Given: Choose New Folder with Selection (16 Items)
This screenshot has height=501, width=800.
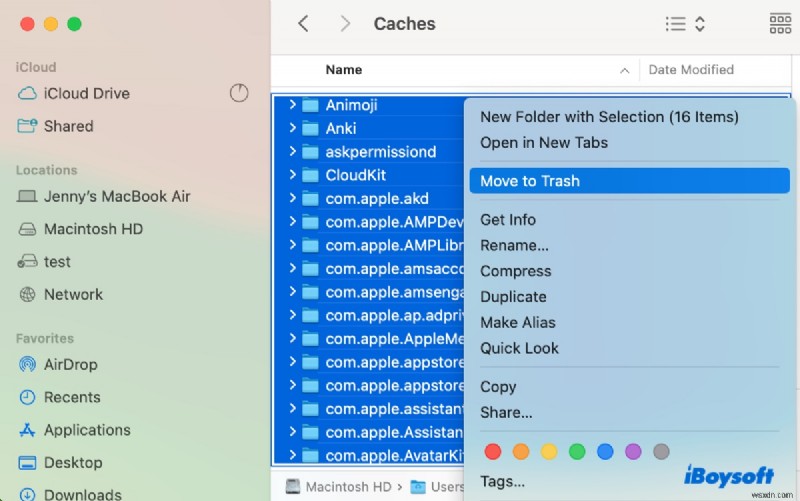Looking at the screenshot, I should (609, 117).
